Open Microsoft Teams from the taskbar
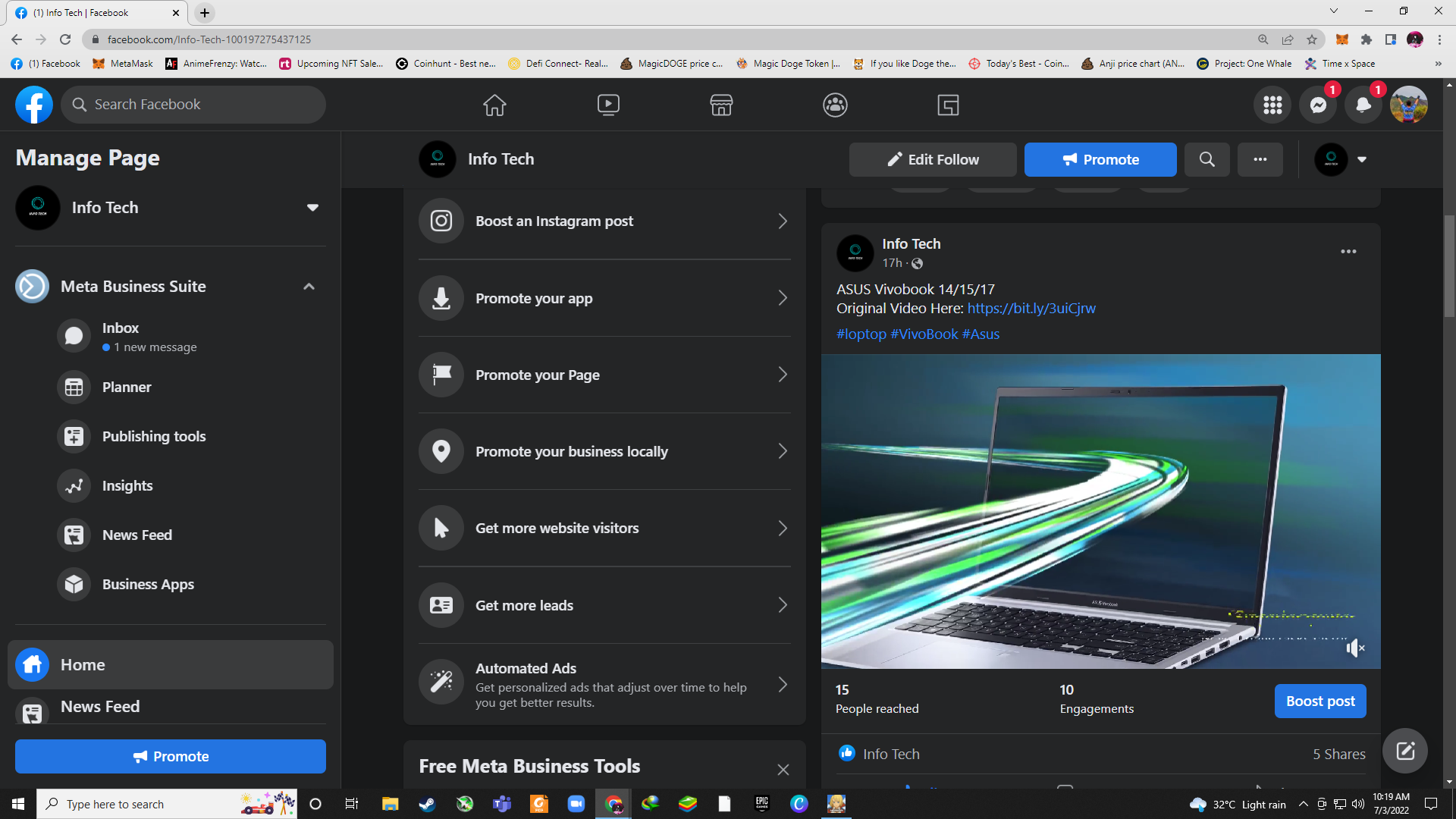Screen dimensions: 1456x819 [x=501, y=804]
